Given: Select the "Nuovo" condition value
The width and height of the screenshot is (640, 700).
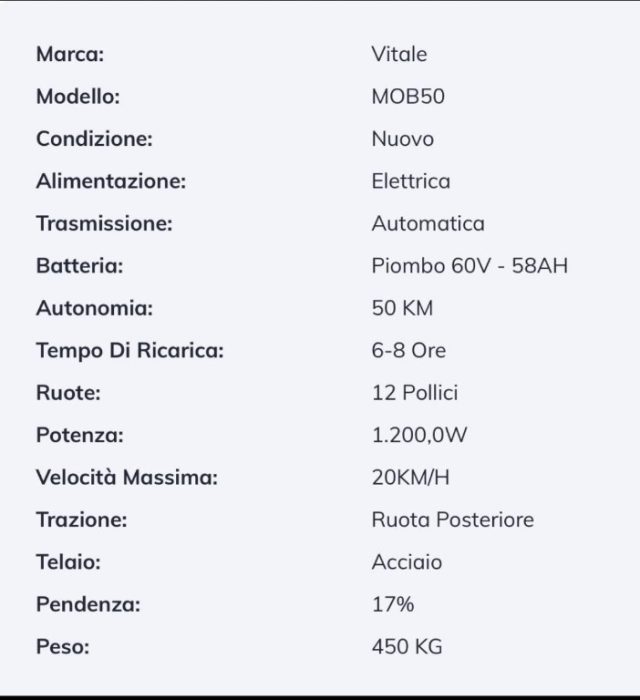Looking at the screenshot, I should click(402, 139).
